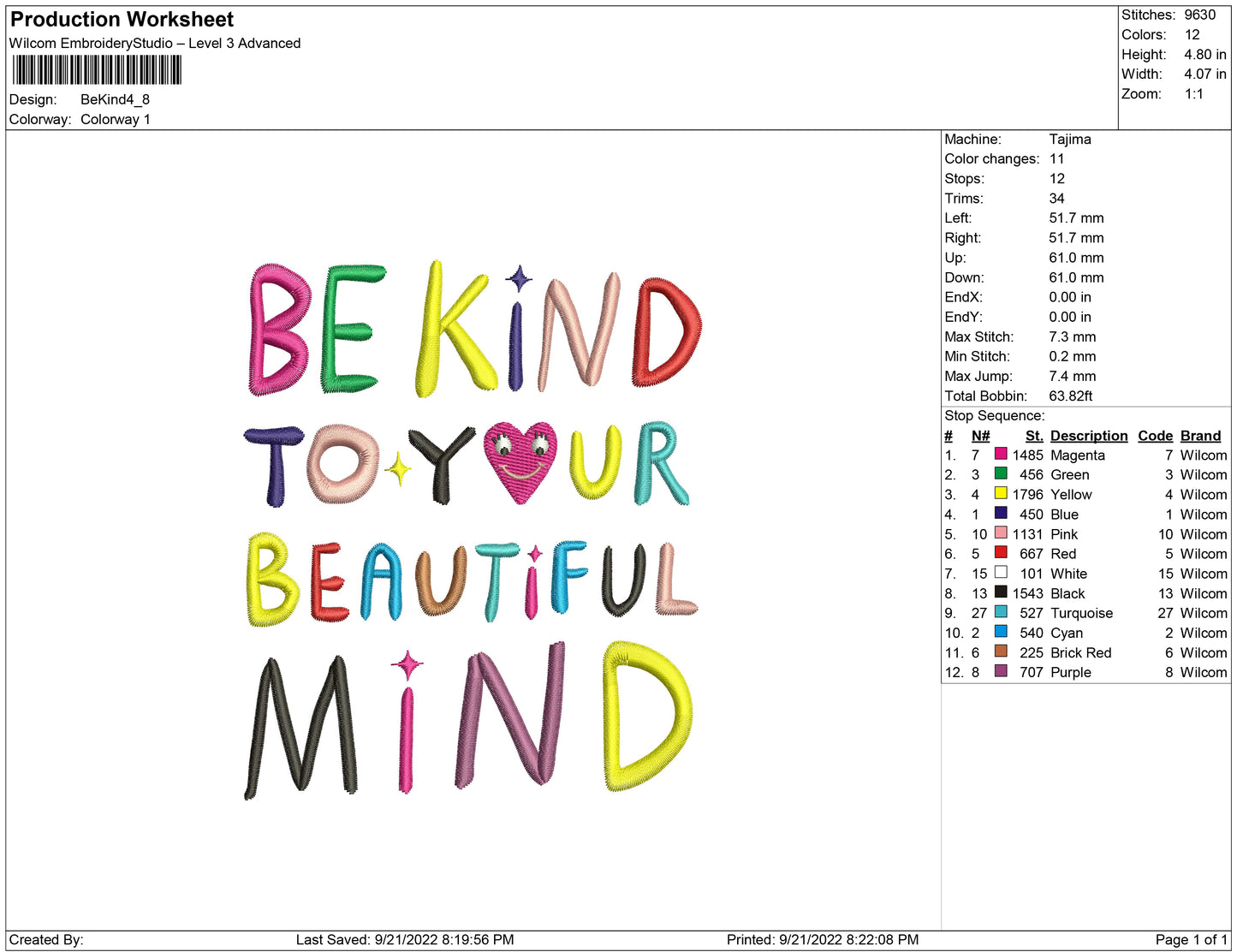Click the Min Stitch value "0.2 mm"
Screen dimensions: 1237x952
(1072, 357)
